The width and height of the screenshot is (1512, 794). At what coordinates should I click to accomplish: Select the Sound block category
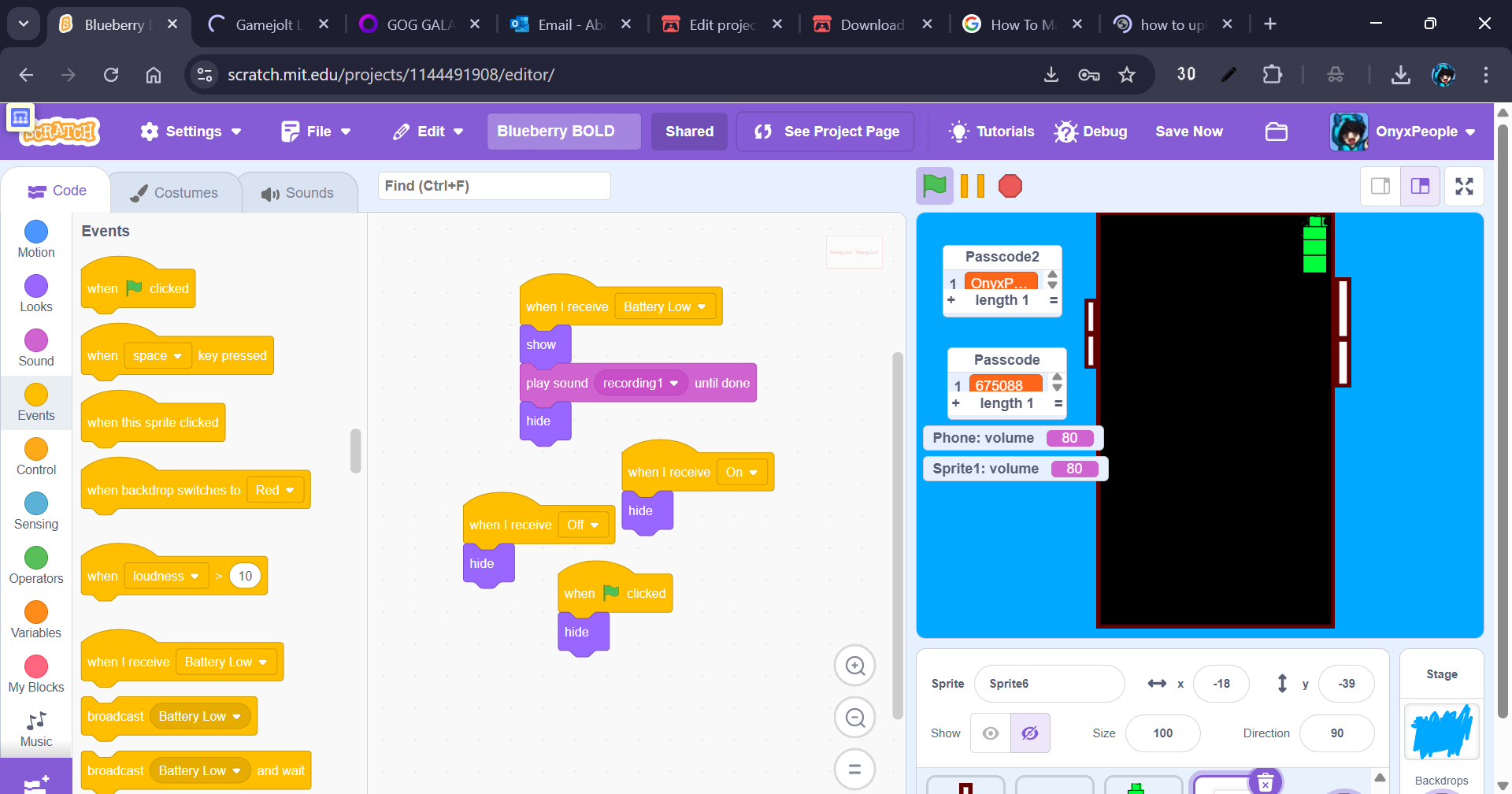tap(36, 348)
